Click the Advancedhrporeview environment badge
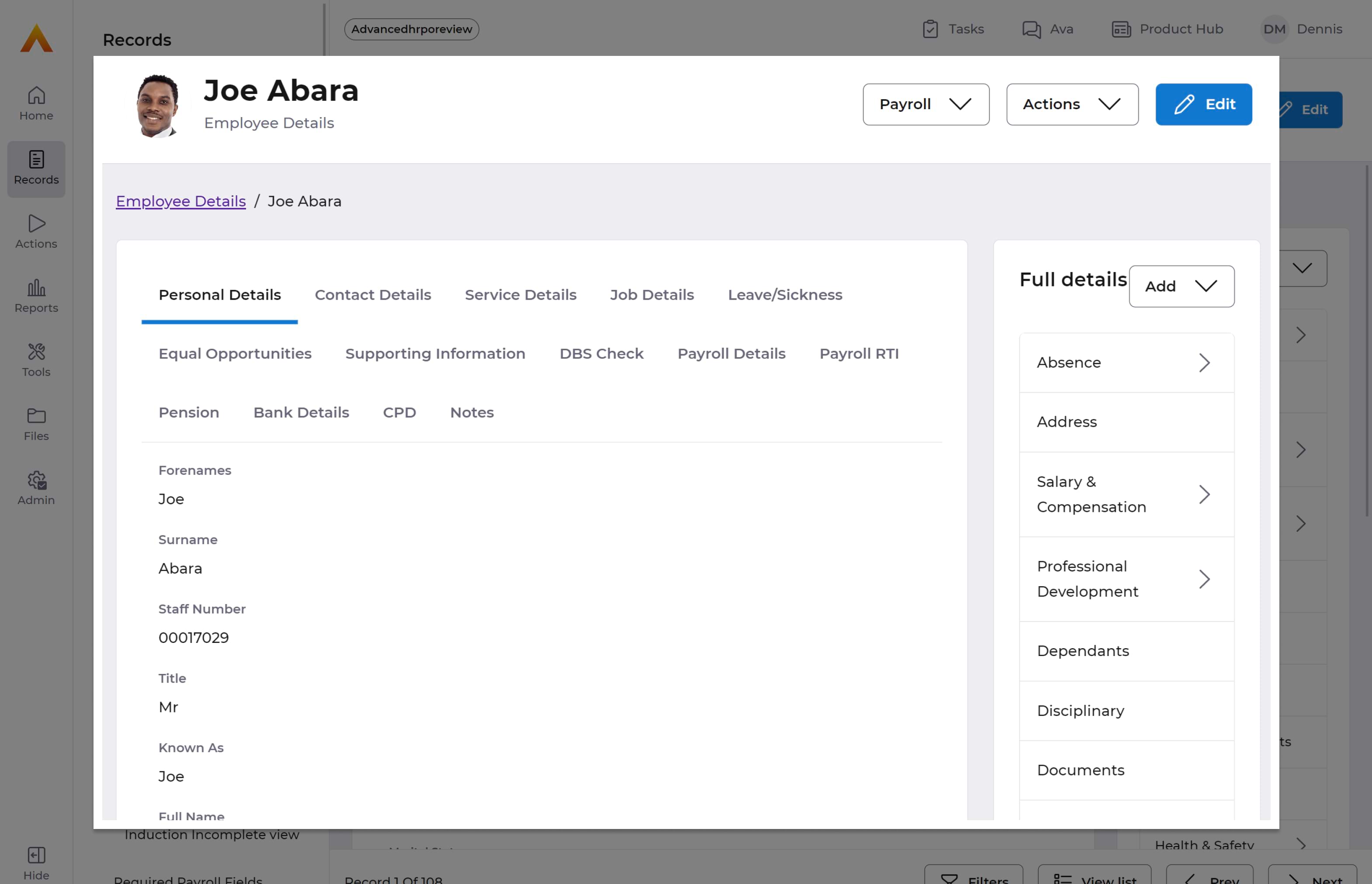This screenshot has height=884, width=1372. (x=411, y=29)
